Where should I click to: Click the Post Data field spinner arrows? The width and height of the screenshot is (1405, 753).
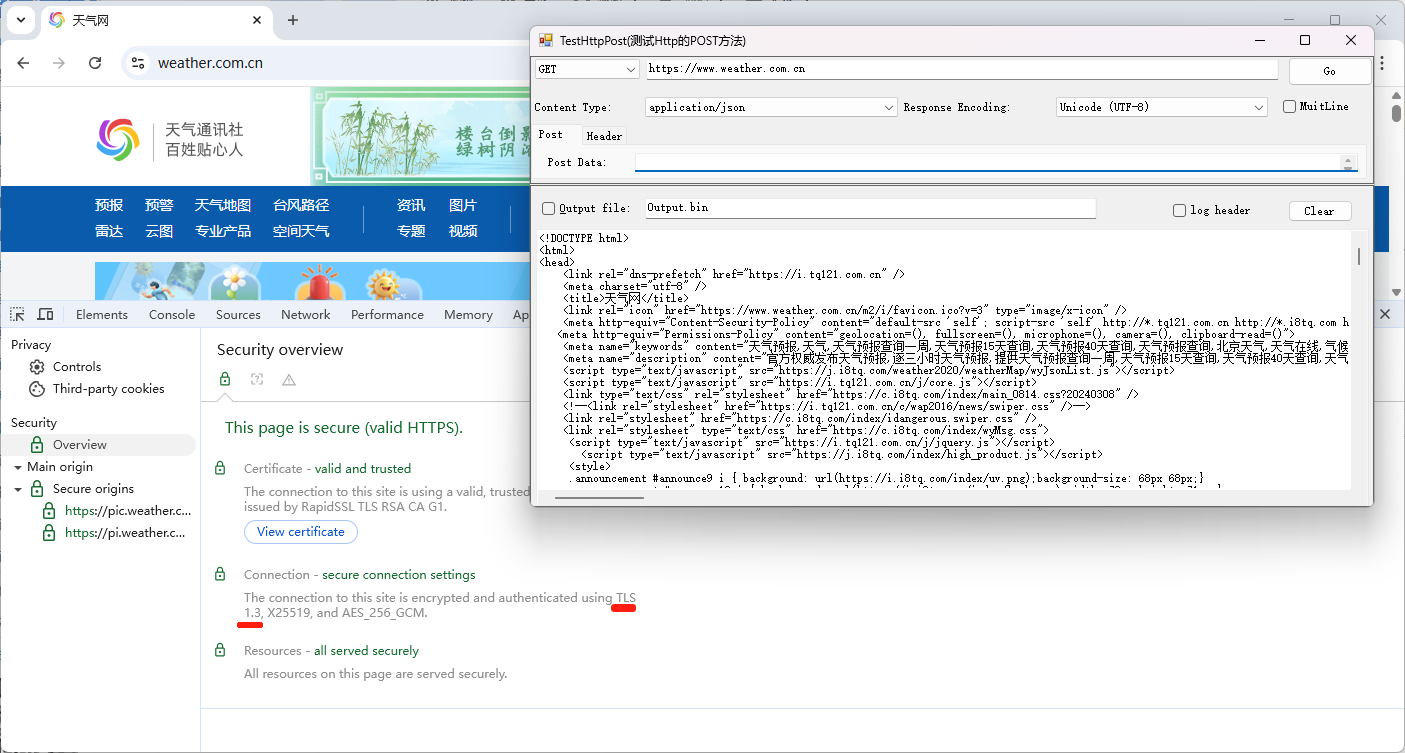click(x=1348, y=162)
